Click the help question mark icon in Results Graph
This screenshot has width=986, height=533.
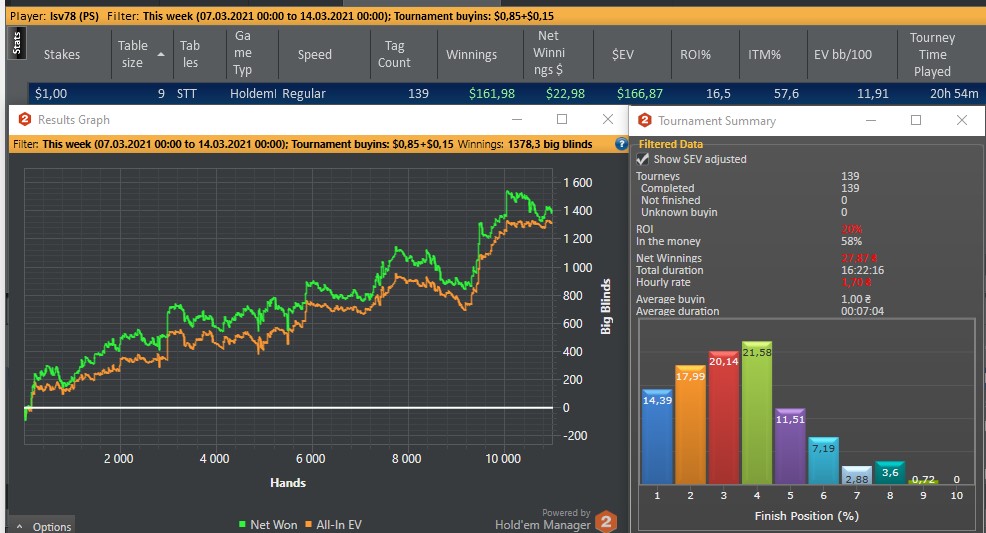621,144
